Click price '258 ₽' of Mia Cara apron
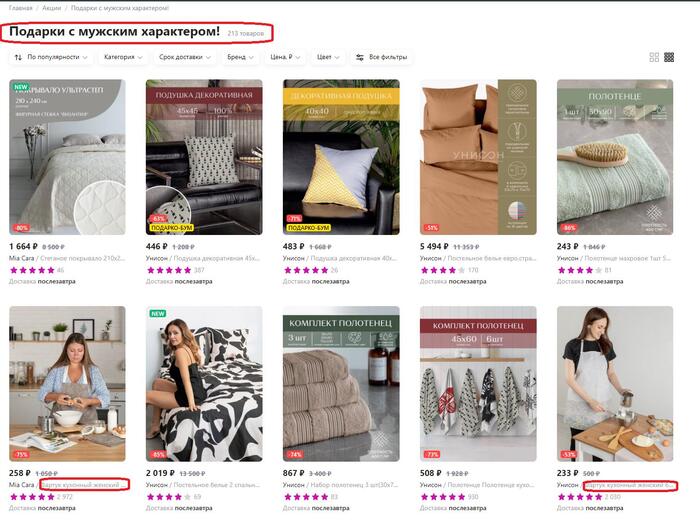Viewport: 700px width, 524px height. (x=20, y=473)
